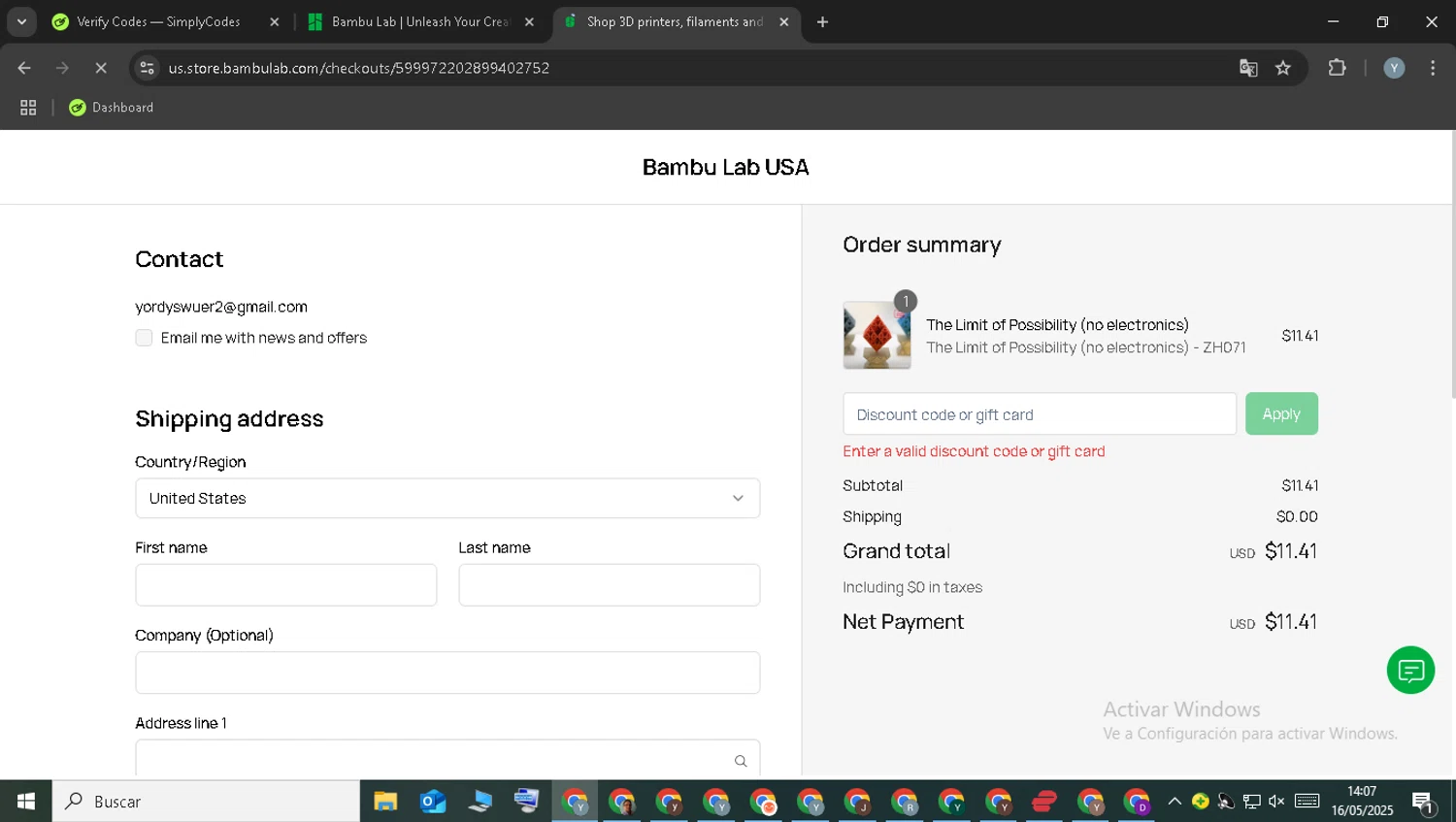Click the address search magnifier icon
Viewport: 1456px width, 822px height.
pos(741,761)
